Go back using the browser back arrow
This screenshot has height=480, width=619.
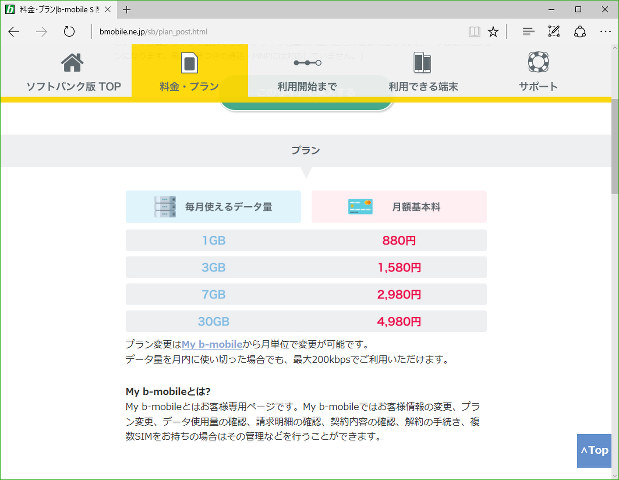tap(14, 32)
